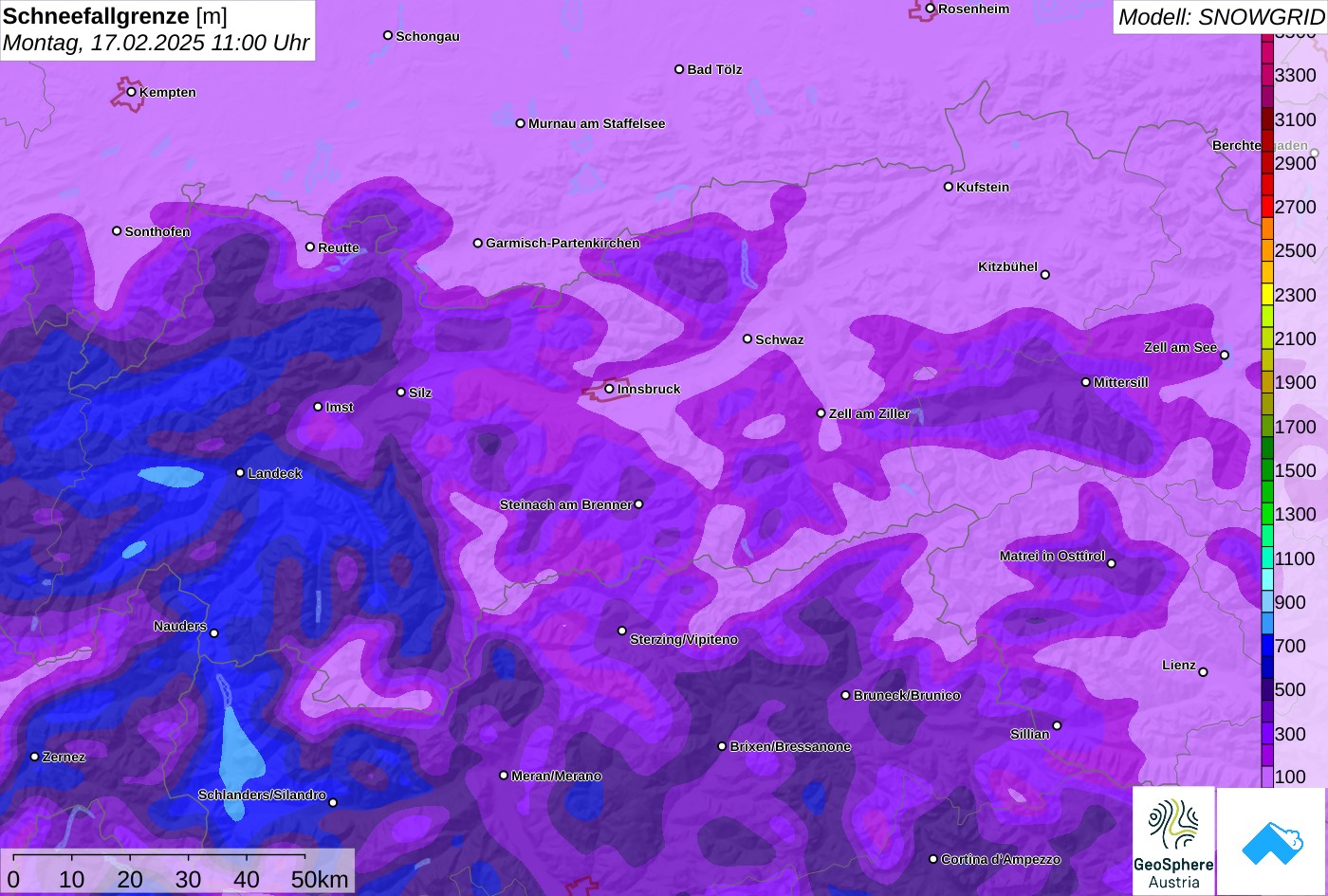Screen dimensions: 1328x896
Task: Pick the cyan 1100 m legend color
Action: 1266,558
